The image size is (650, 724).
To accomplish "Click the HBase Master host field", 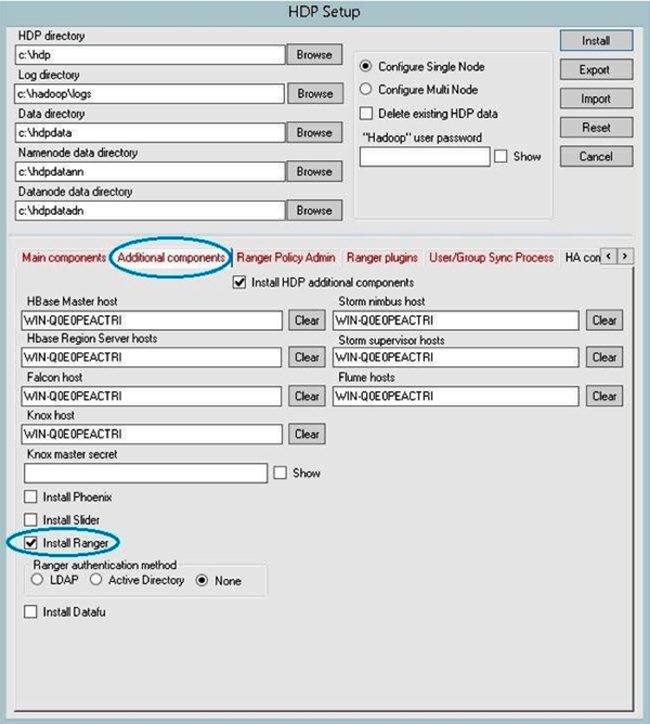I will (152, 320).
